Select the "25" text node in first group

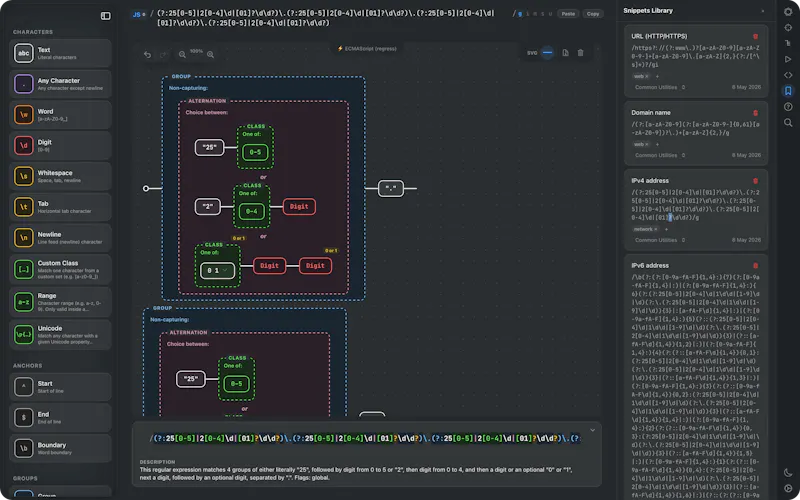[209, 147]
